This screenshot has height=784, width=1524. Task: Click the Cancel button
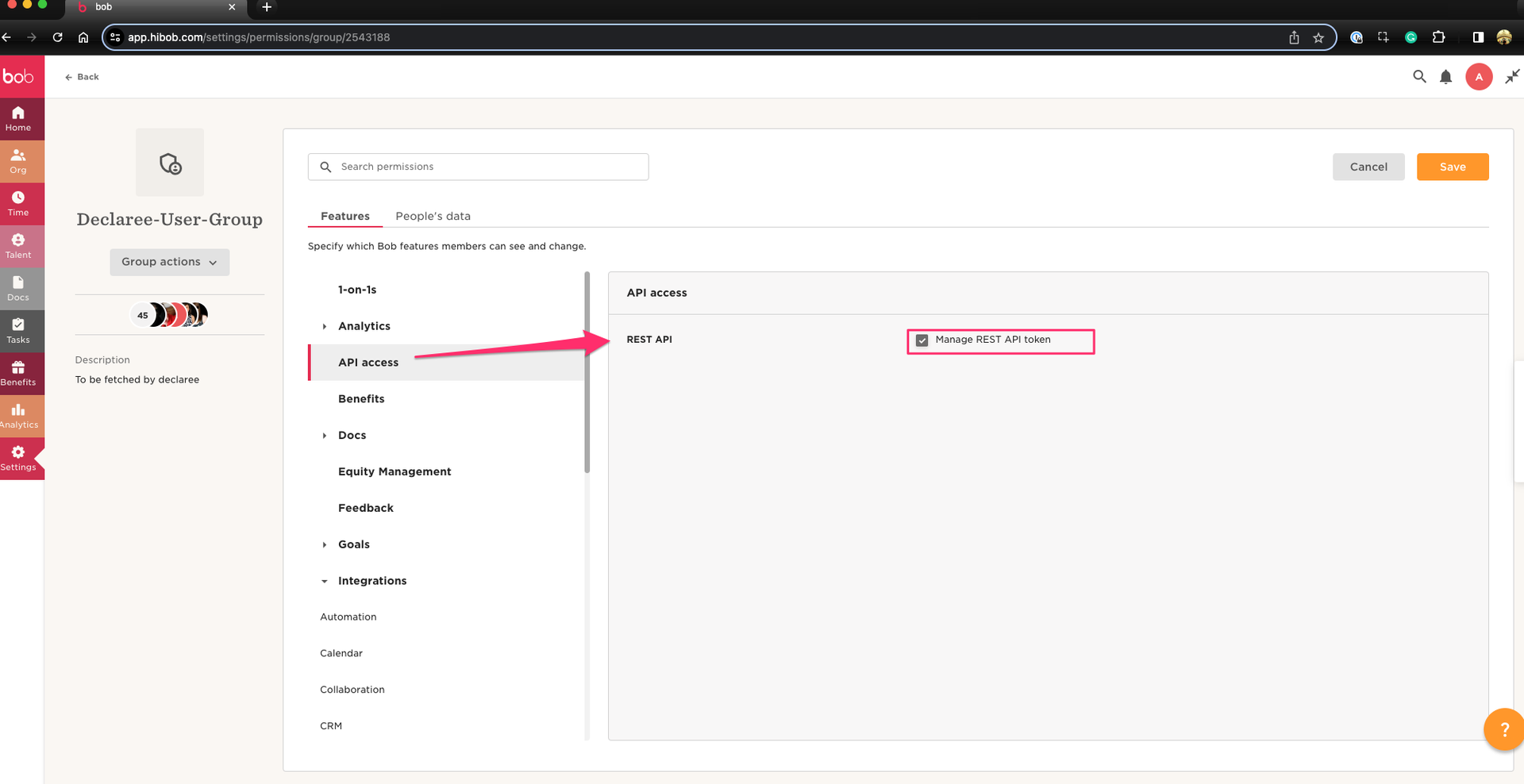[1368, 167]
